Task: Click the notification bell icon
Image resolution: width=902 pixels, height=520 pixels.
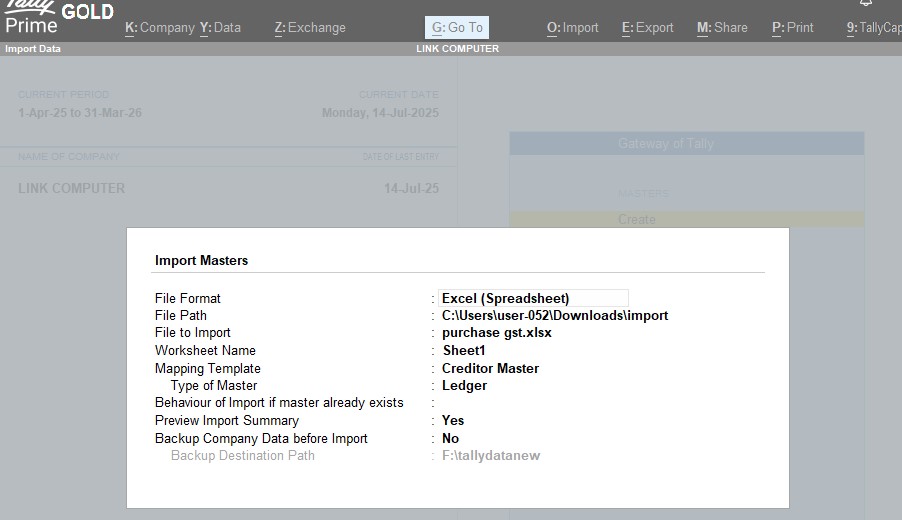Action: (866, 4)
